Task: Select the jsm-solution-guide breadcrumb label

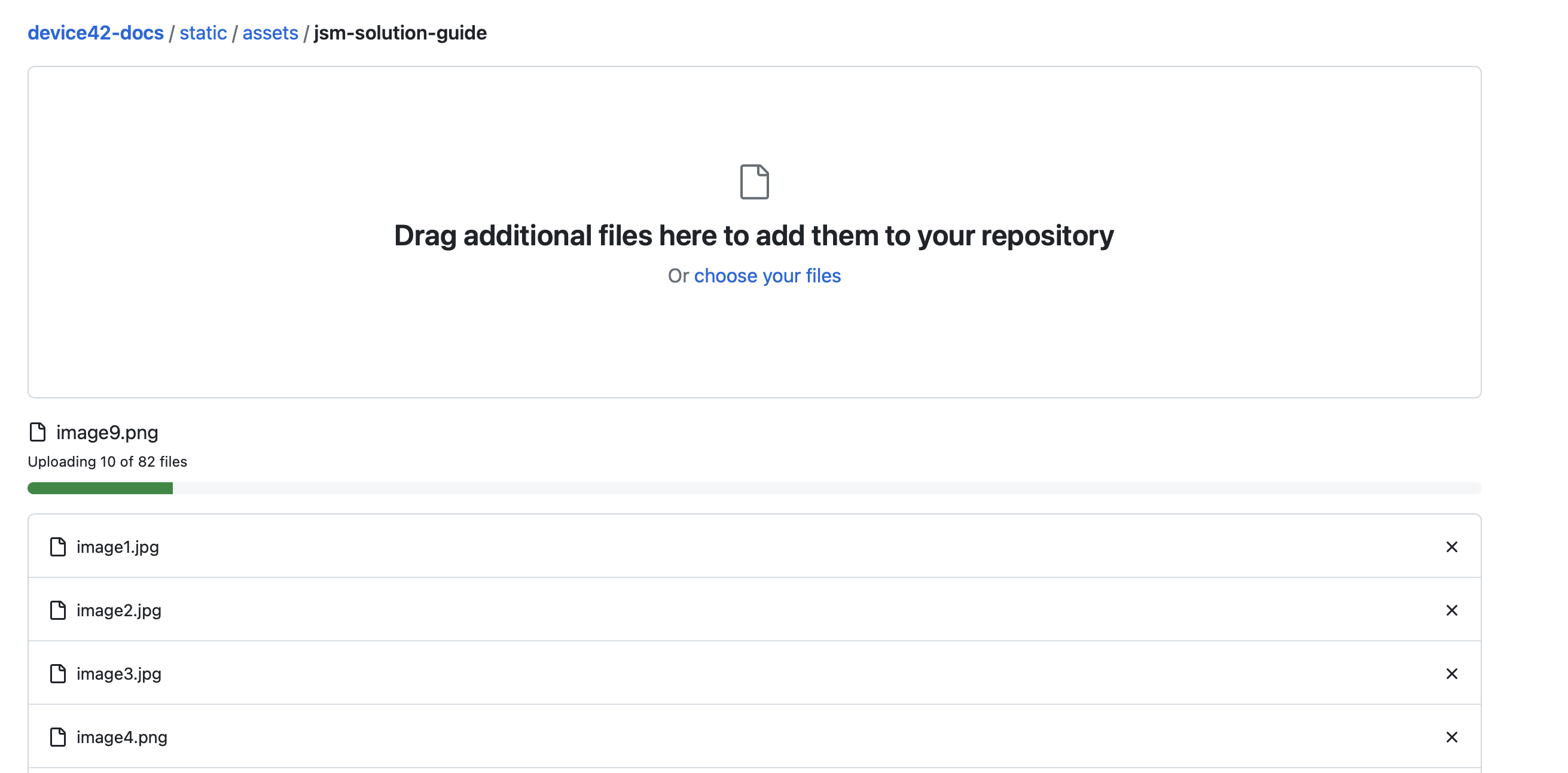Action: (x=399, y=32)
